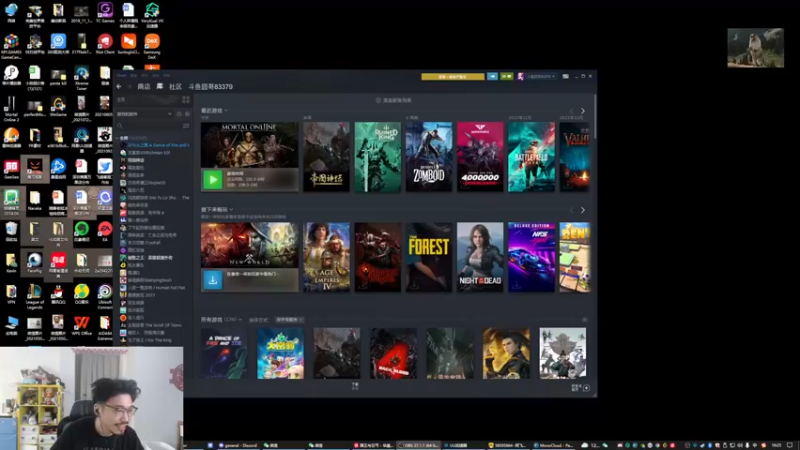Open The Forest game cover
800x450 pixels.
coord(429,257)
